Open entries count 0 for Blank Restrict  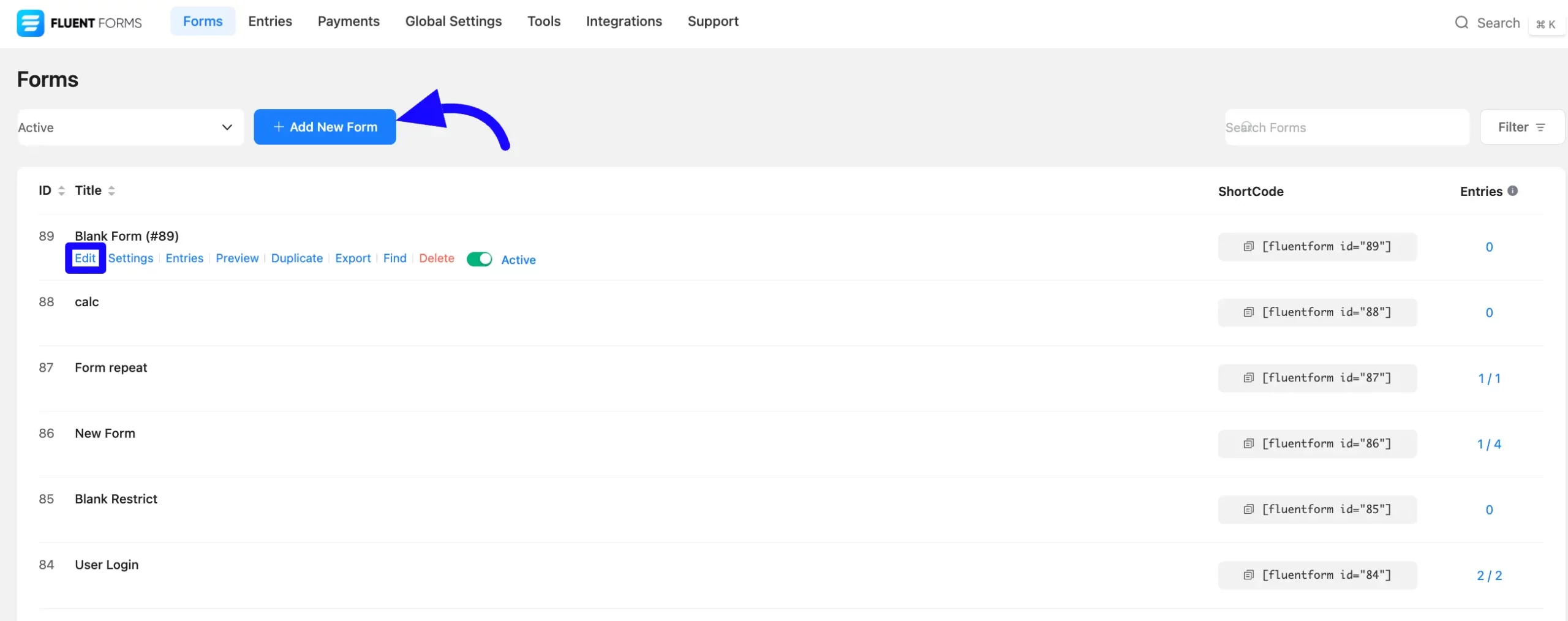1489,510
